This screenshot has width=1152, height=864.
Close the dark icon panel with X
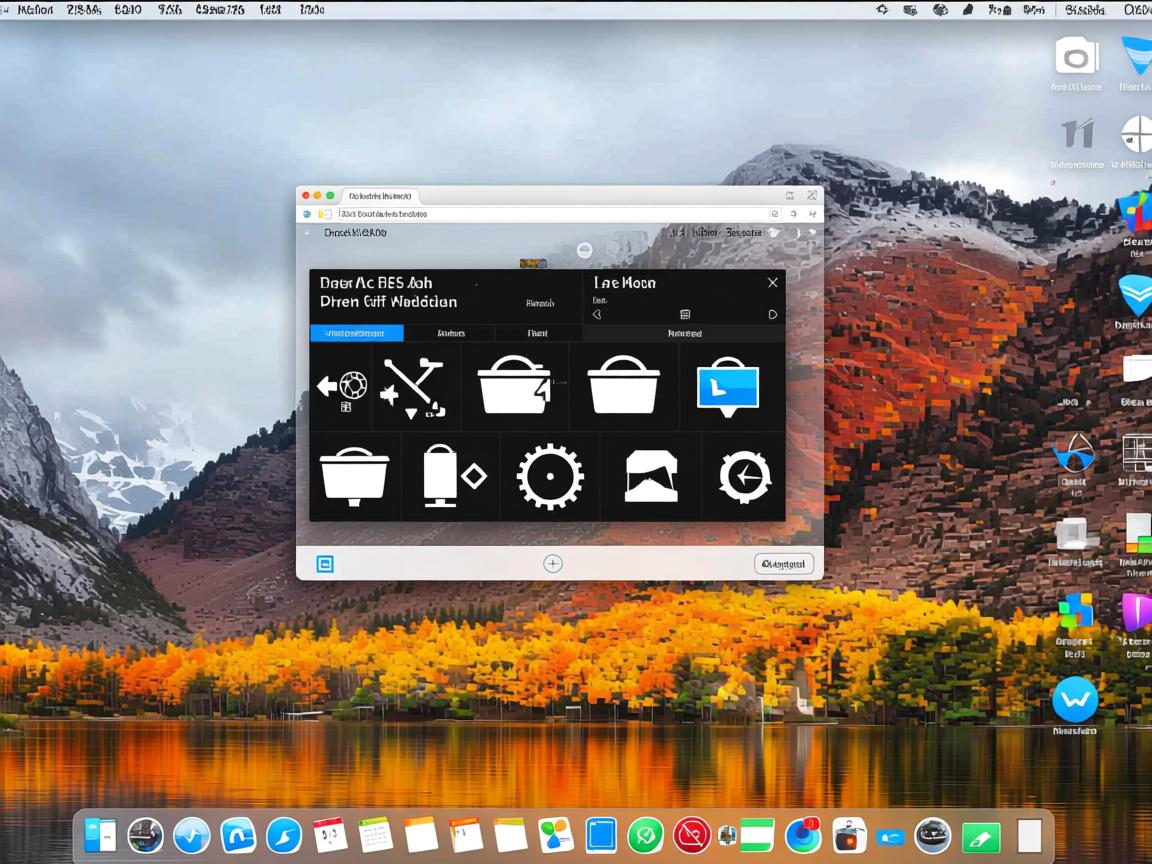click(772, 283)
